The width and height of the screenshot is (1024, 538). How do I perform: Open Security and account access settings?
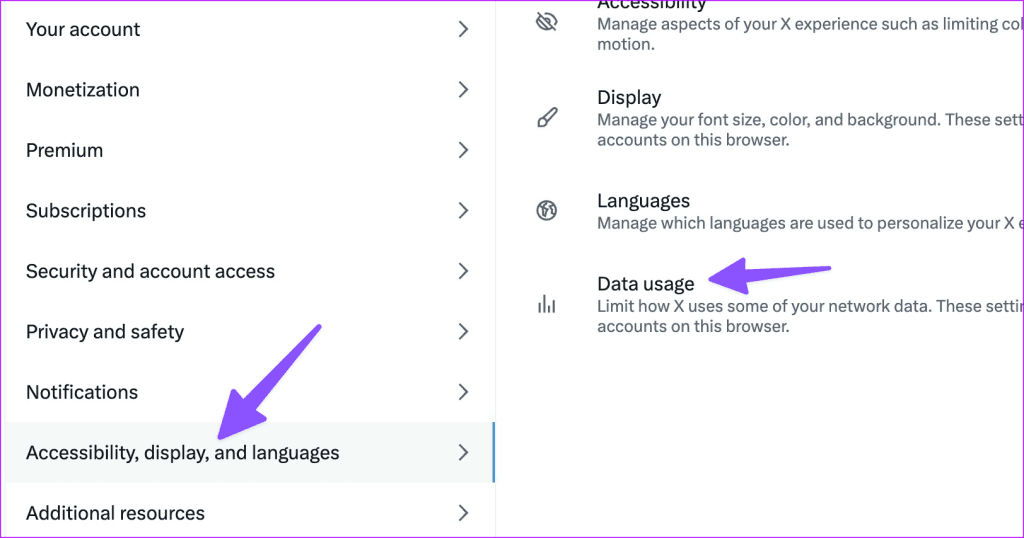pyautogui.click(x=248, y=271)
